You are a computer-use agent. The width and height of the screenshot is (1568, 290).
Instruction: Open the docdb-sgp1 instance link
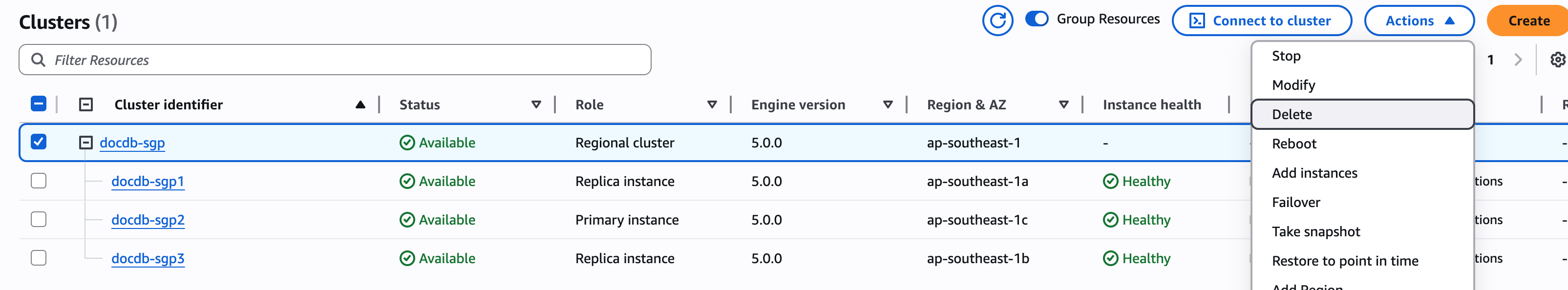click(148, 181)
